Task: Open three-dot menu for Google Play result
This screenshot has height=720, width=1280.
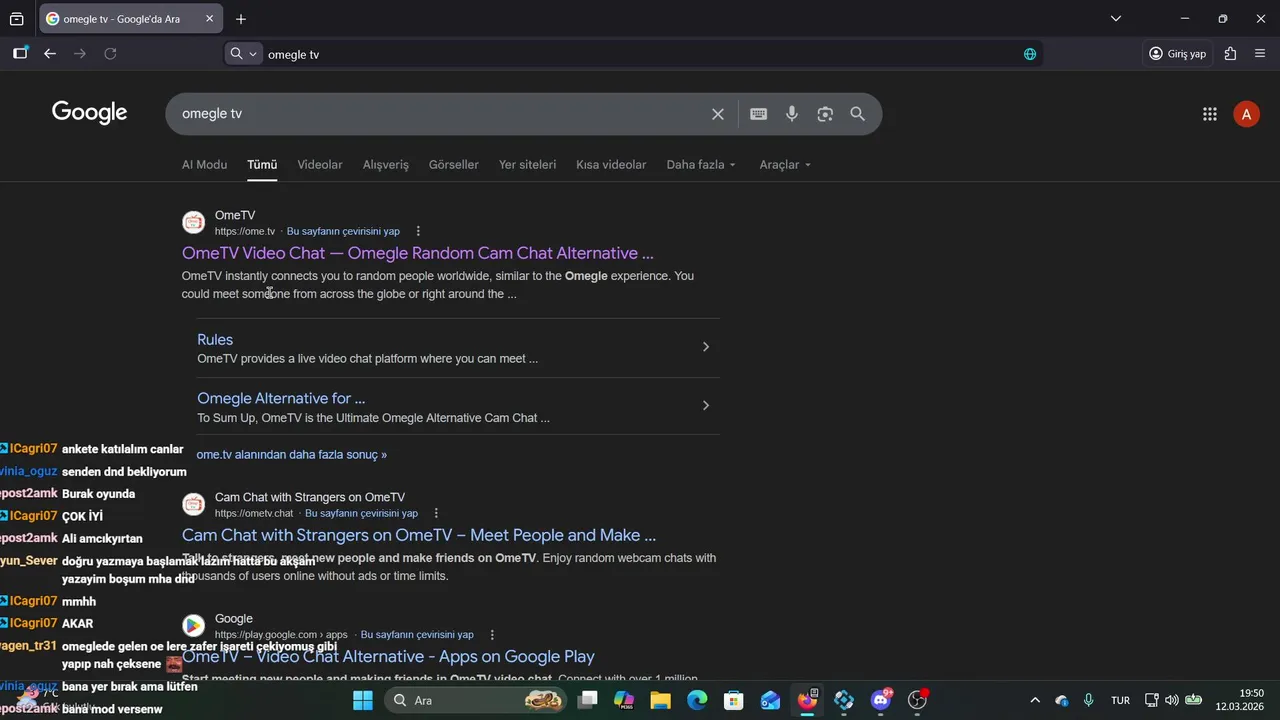Action: click(x=492, y=635)
